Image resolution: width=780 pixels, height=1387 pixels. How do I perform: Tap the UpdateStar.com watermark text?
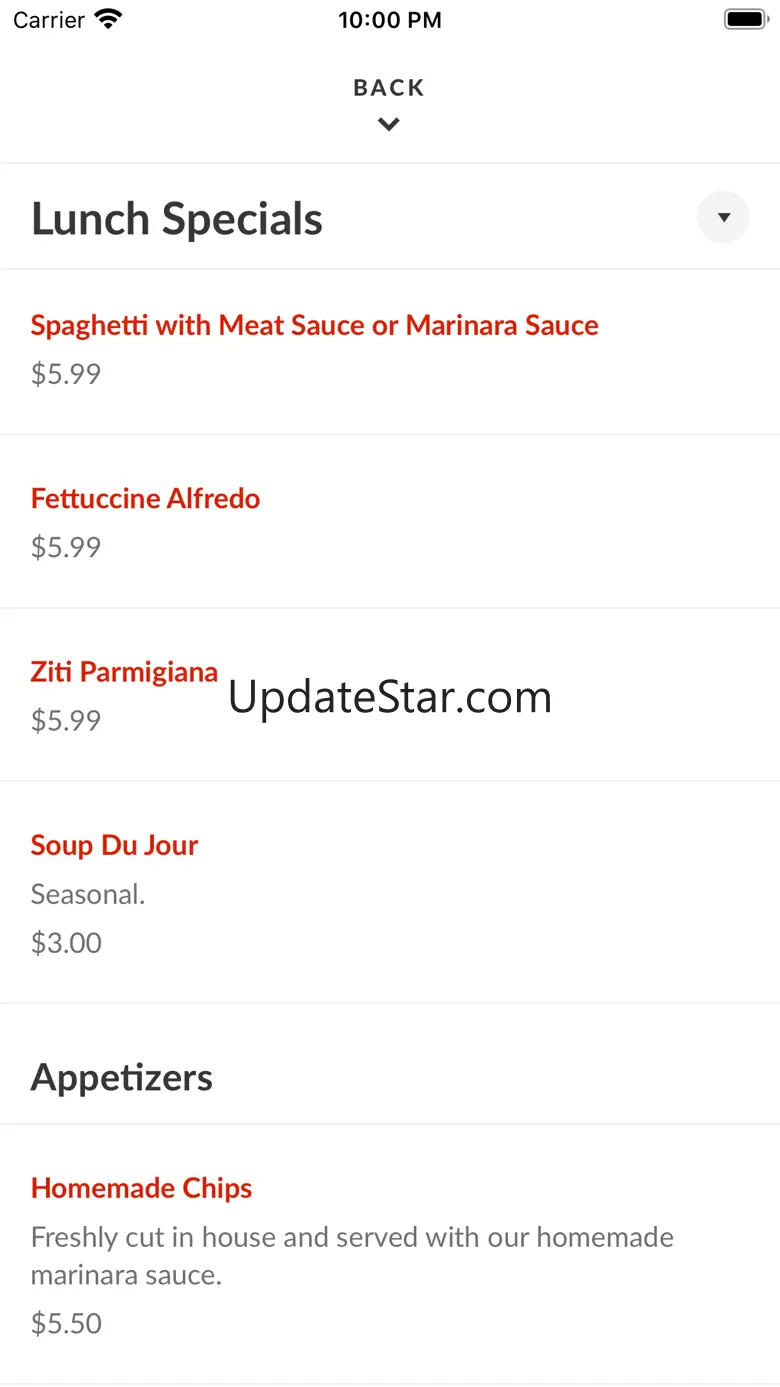390,697
